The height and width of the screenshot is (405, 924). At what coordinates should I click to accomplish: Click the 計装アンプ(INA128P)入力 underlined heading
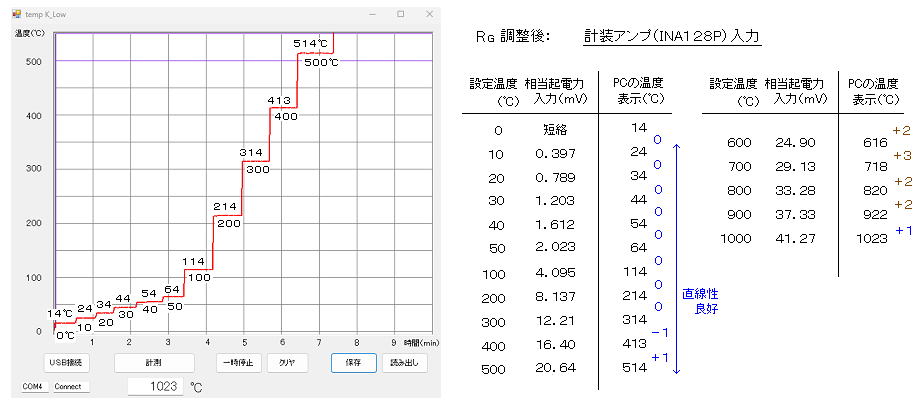point(672,36)
